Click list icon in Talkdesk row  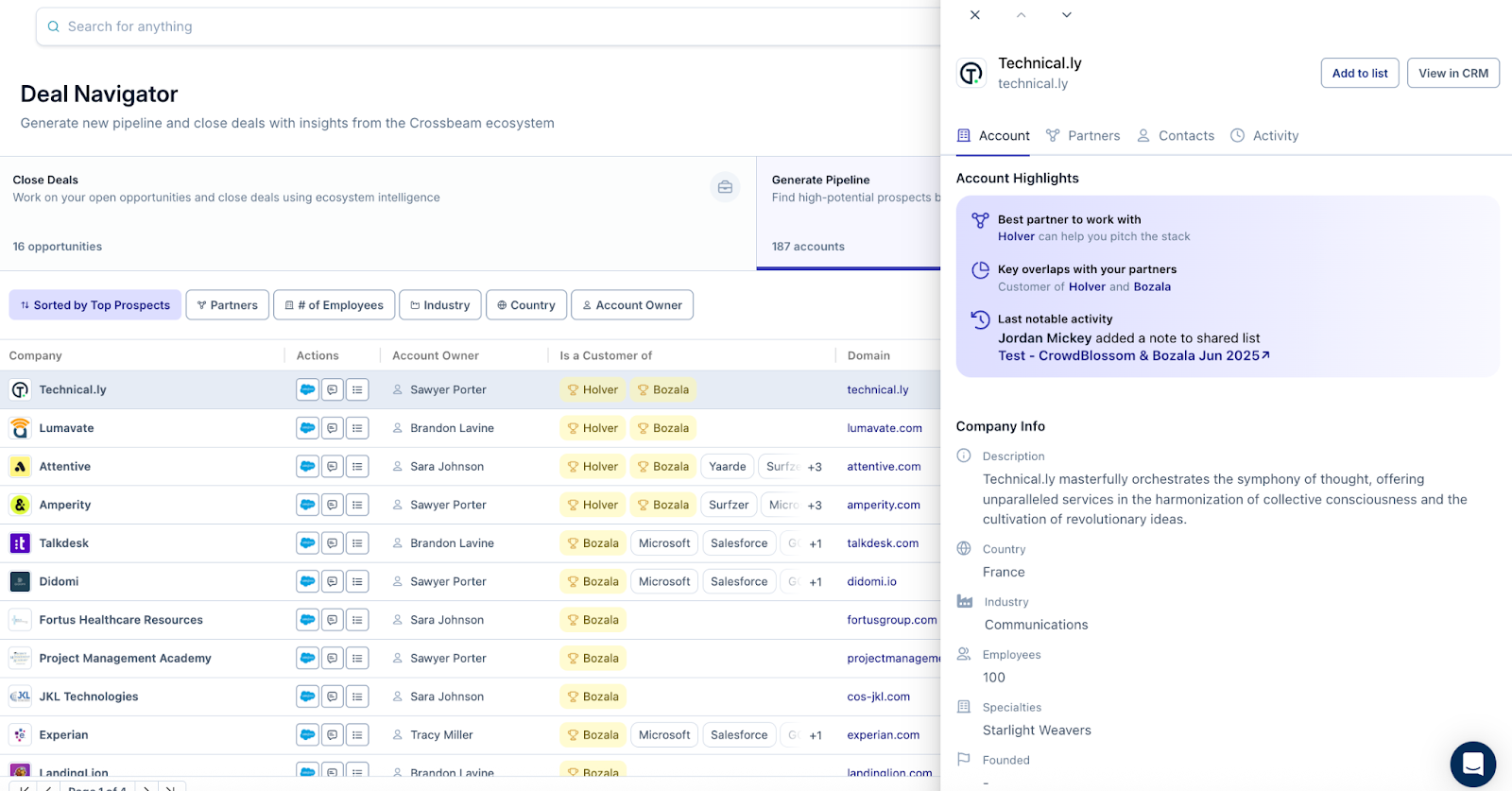[x=357, y=543]
